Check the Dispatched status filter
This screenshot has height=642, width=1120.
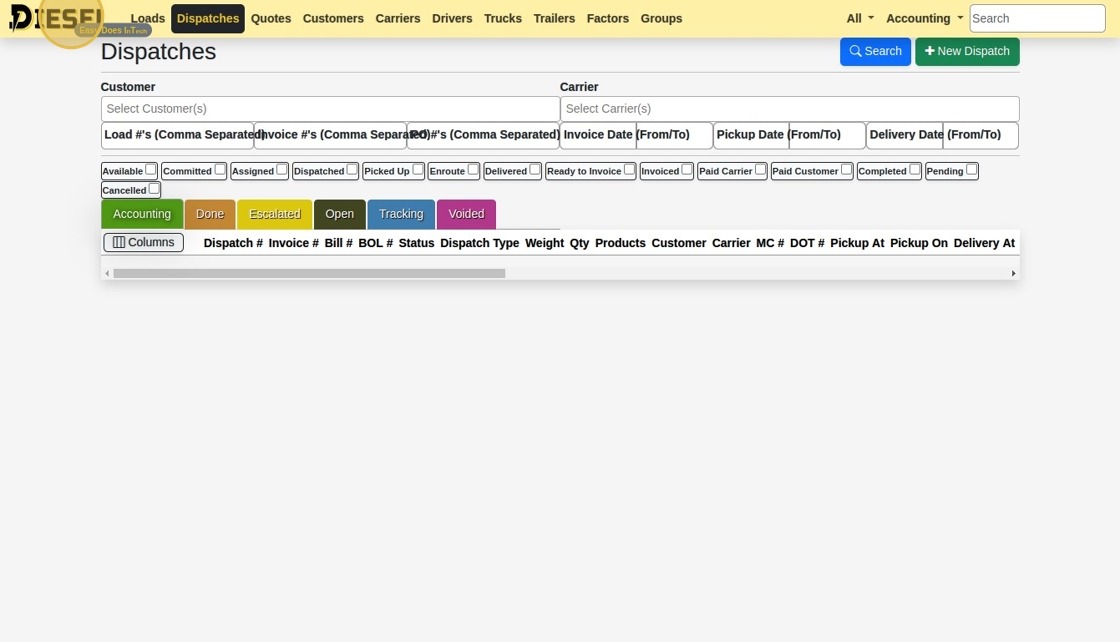(x=352, y=170)
